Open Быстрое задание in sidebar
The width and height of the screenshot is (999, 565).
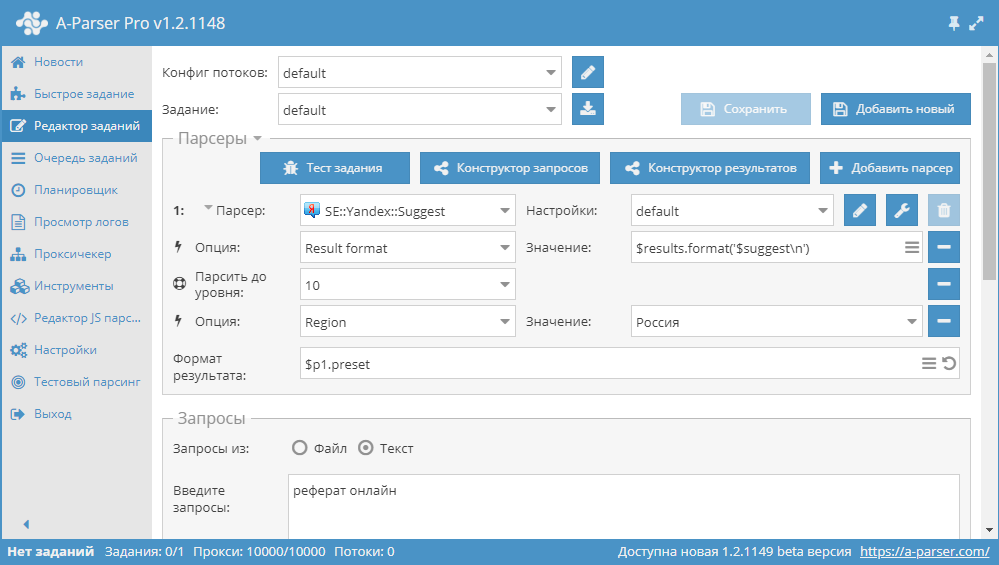76,94
